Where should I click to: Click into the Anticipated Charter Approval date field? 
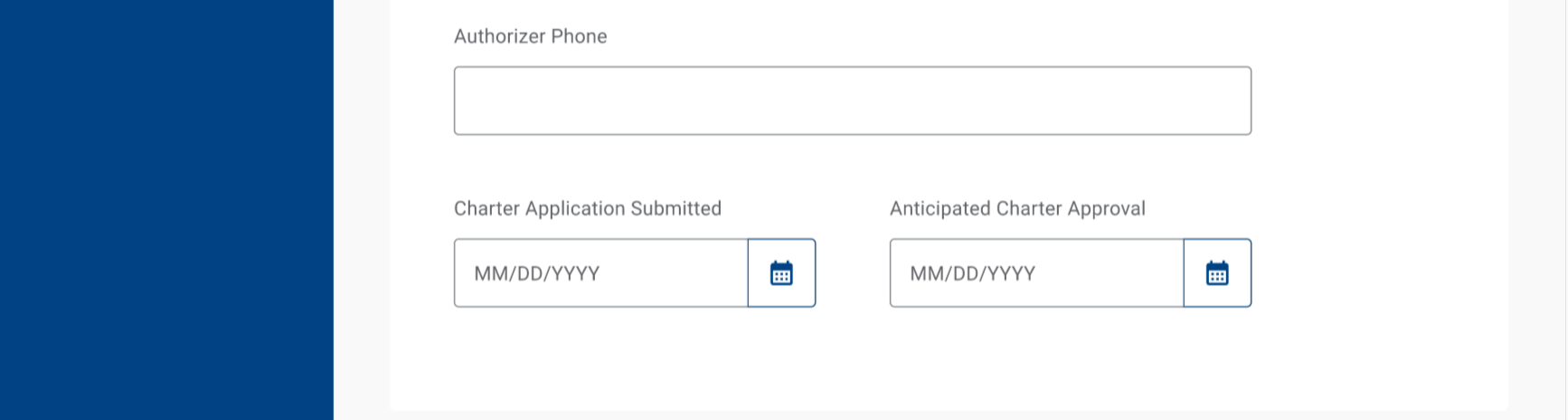(1036, 273)
